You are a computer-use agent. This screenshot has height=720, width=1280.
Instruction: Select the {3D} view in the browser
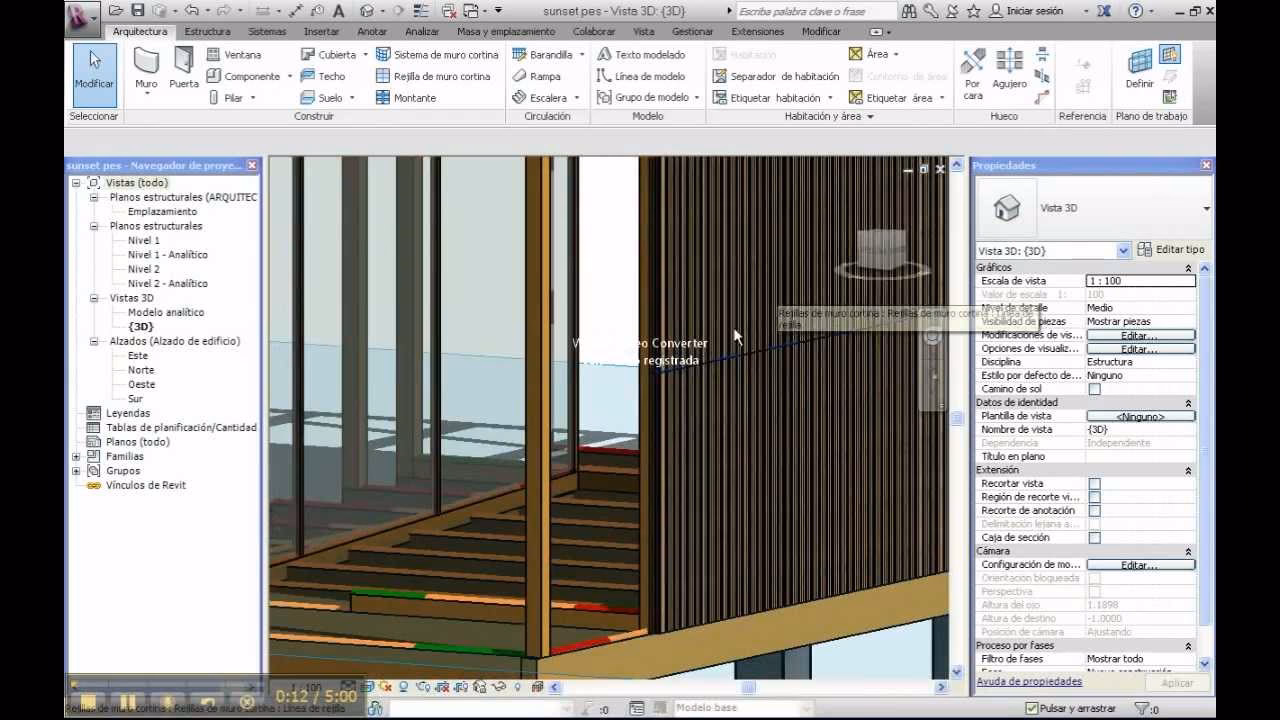click(142, 326)
